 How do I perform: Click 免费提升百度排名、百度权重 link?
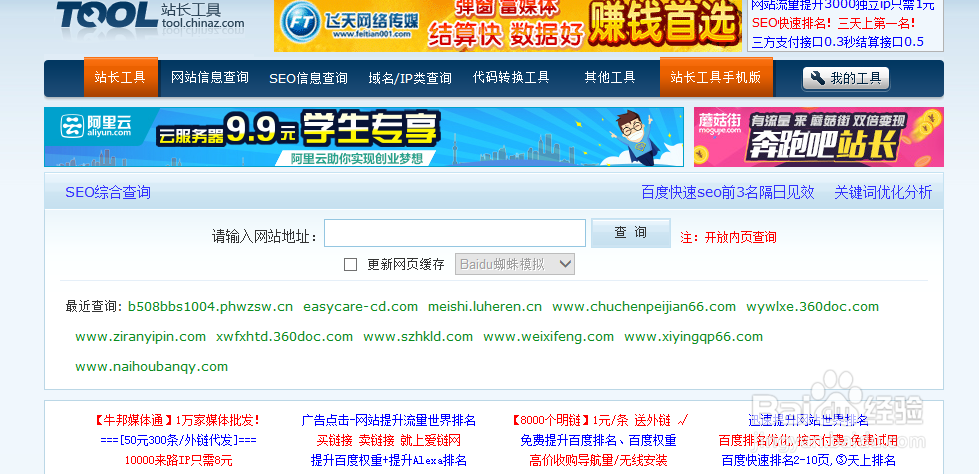(598, 440)
